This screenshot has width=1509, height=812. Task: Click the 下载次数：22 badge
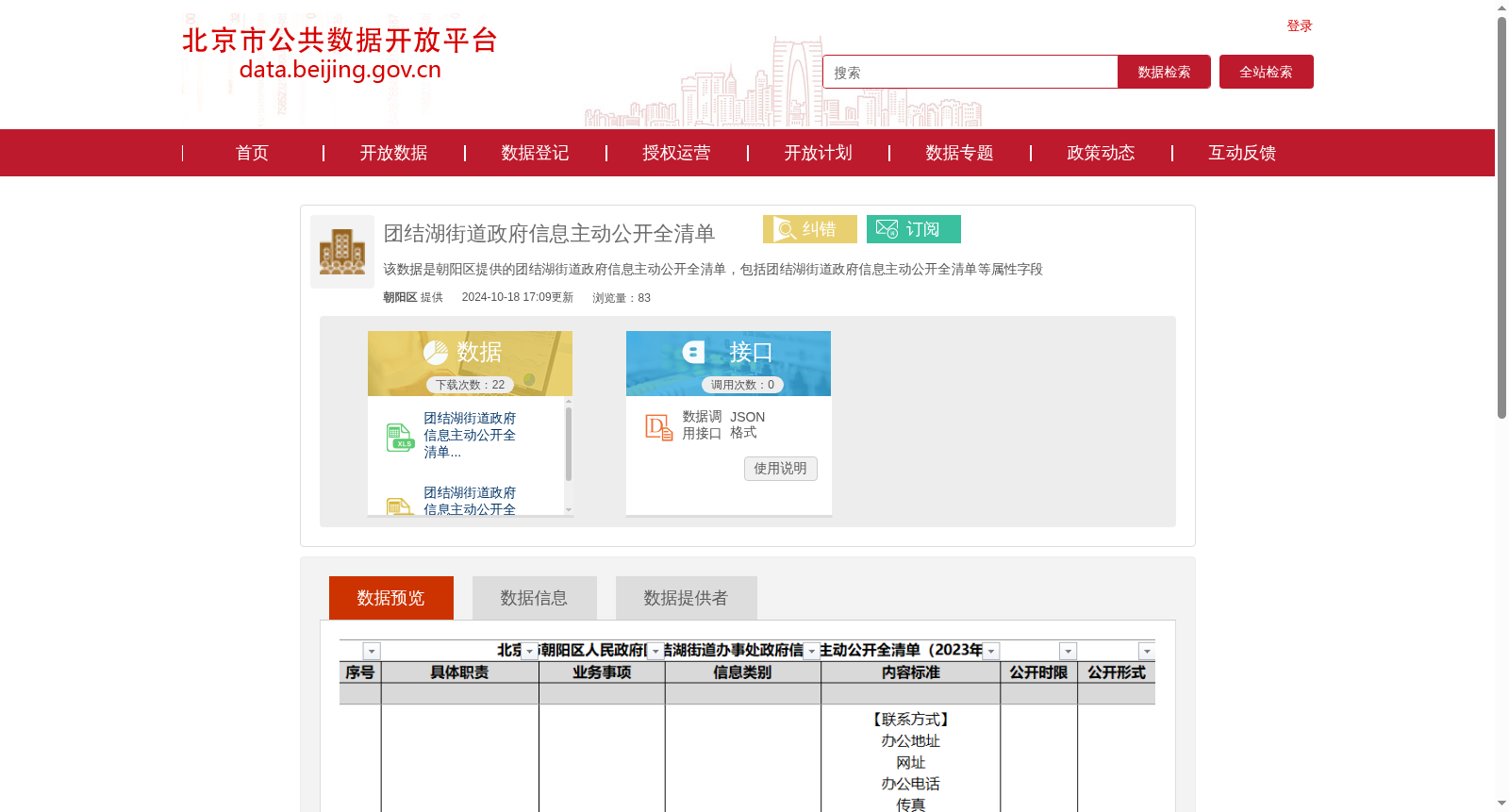point(470,385)
